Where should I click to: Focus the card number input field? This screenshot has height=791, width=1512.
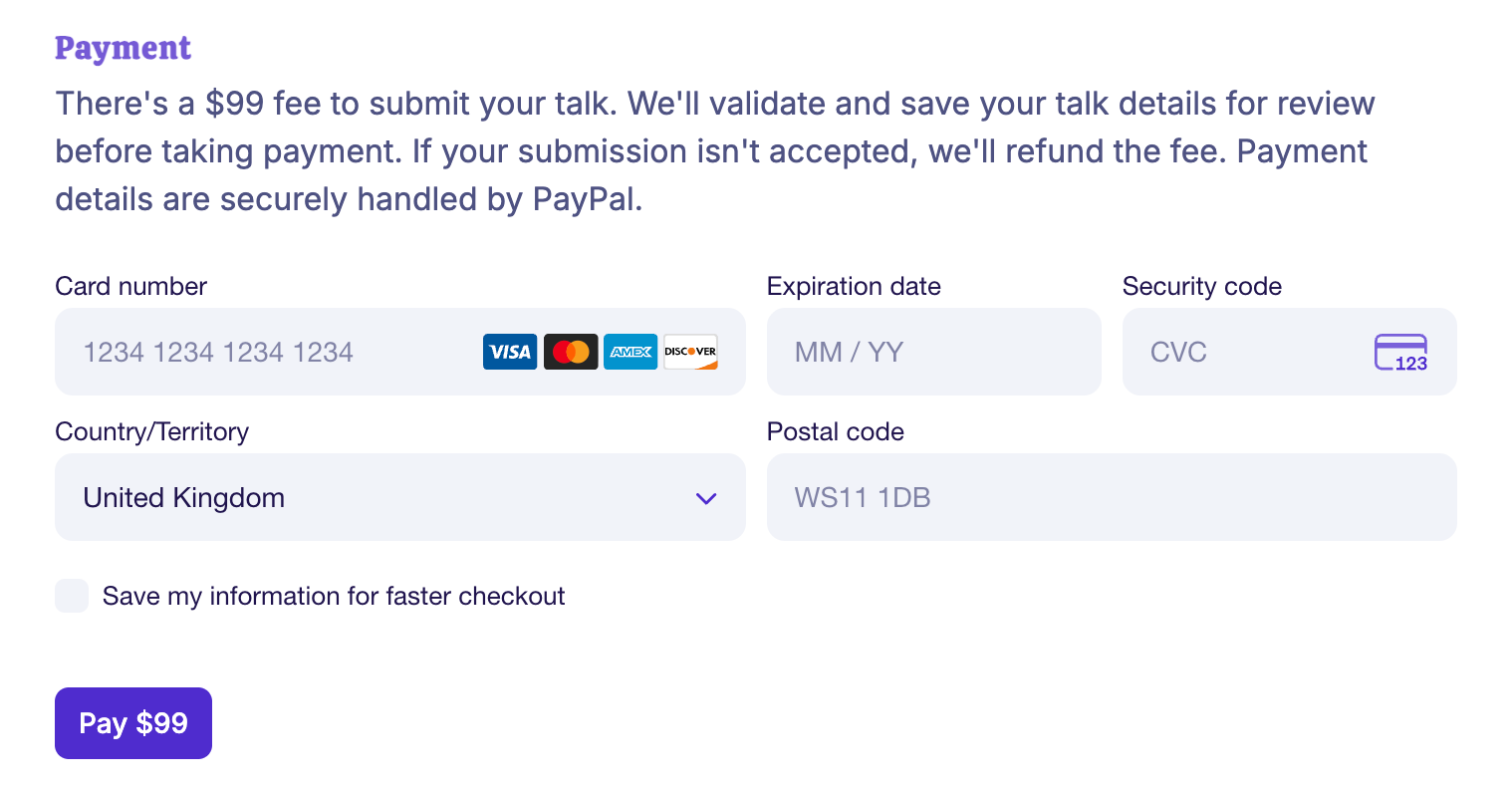pos(400,352)
